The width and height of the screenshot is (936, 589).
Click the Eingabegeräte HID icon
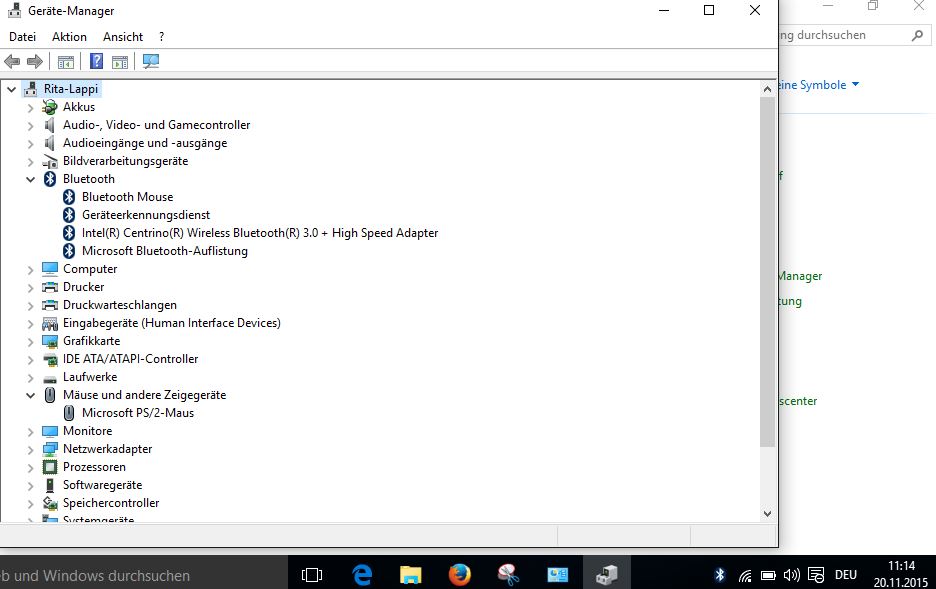pyautogui.click(x=50, y=323)
